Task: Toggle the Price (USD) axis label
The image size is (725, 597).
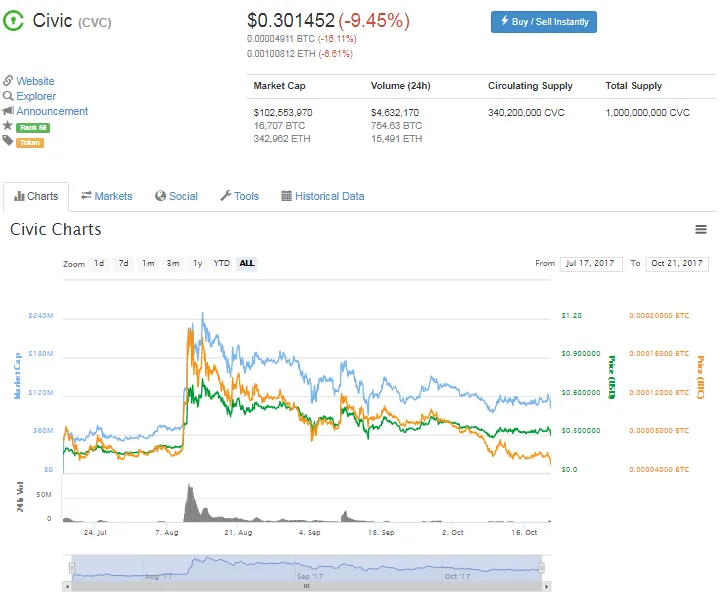Action: point(612,377)
